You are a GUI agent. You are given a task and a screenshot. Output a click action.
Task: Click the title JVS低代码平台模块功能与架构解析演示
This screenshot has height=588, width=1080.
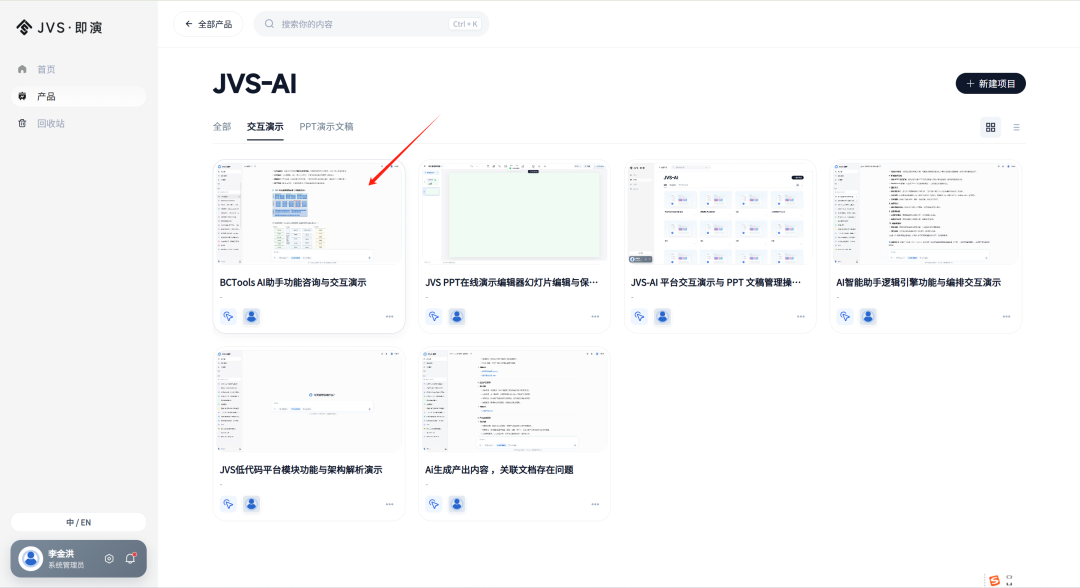click(x=301, y=470)
